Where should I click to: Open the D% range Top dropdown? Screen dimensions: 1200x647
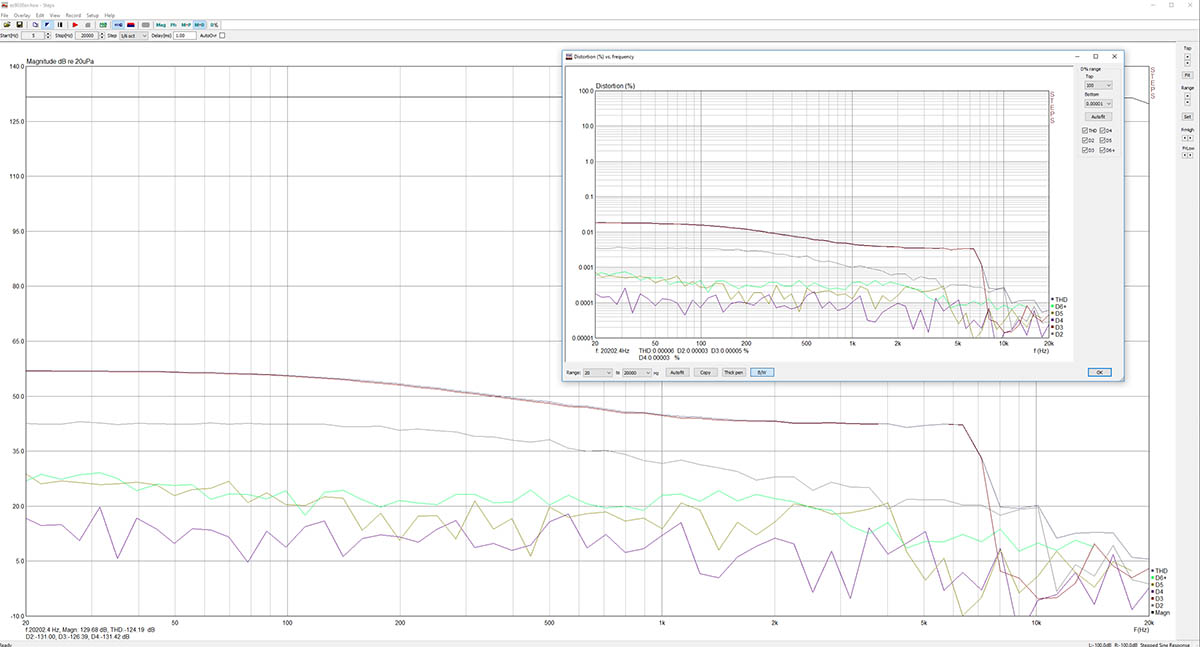click(x=1098, y=85)
